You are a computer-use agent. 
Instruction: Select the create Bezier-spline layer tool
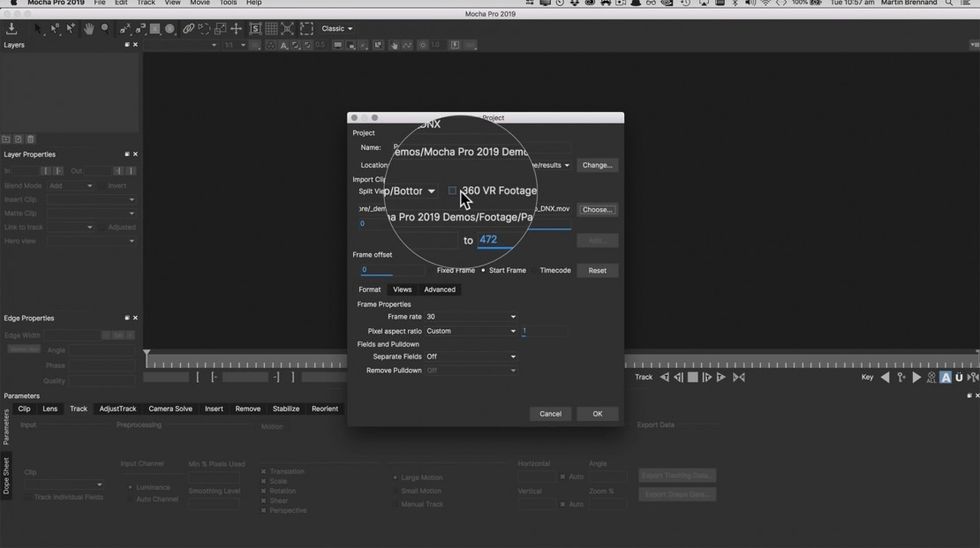point(140,29)
